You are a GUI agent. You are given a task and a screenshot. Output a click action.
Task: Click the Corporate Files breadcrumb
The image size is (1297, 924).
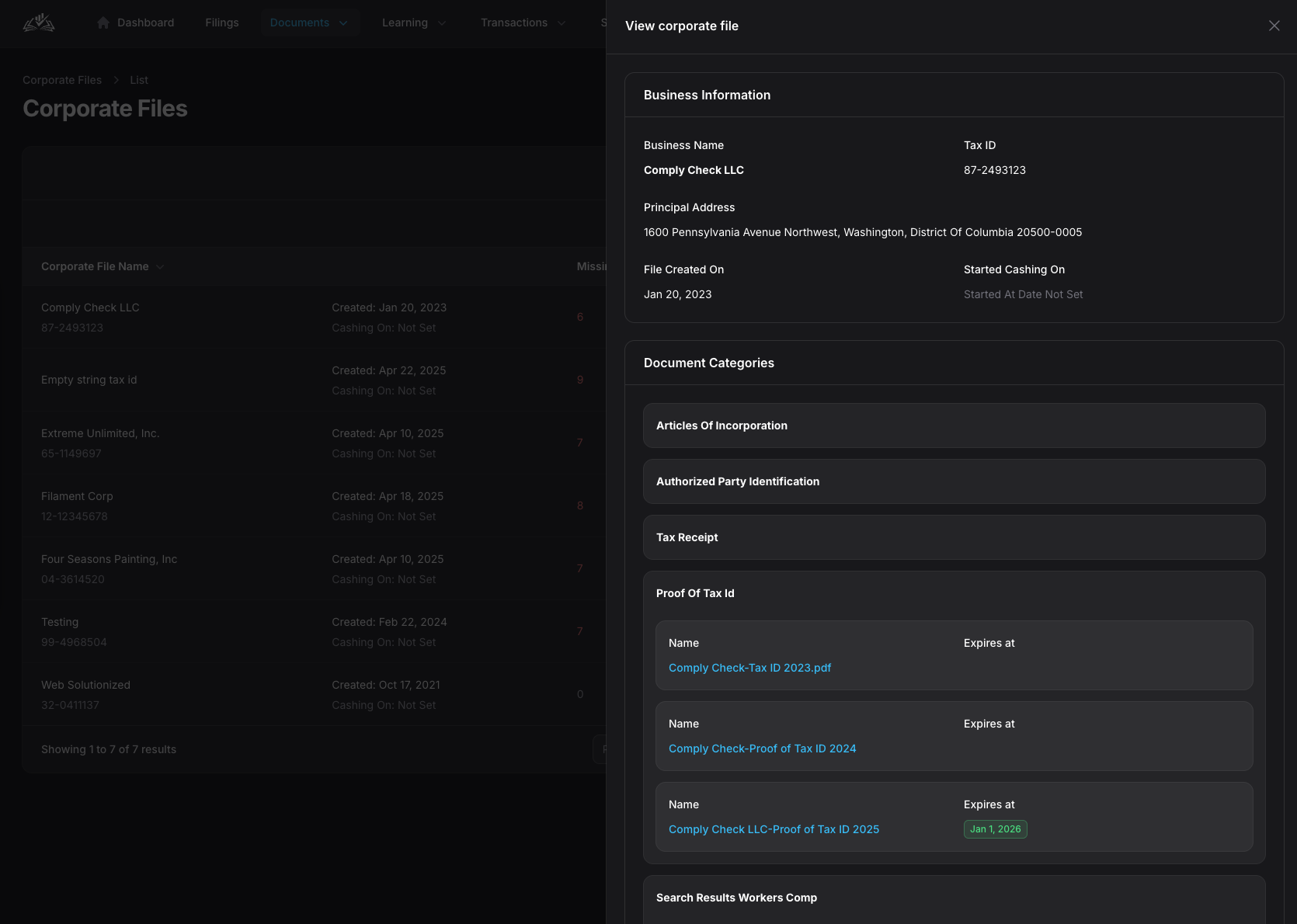click(x=62, y=80)
